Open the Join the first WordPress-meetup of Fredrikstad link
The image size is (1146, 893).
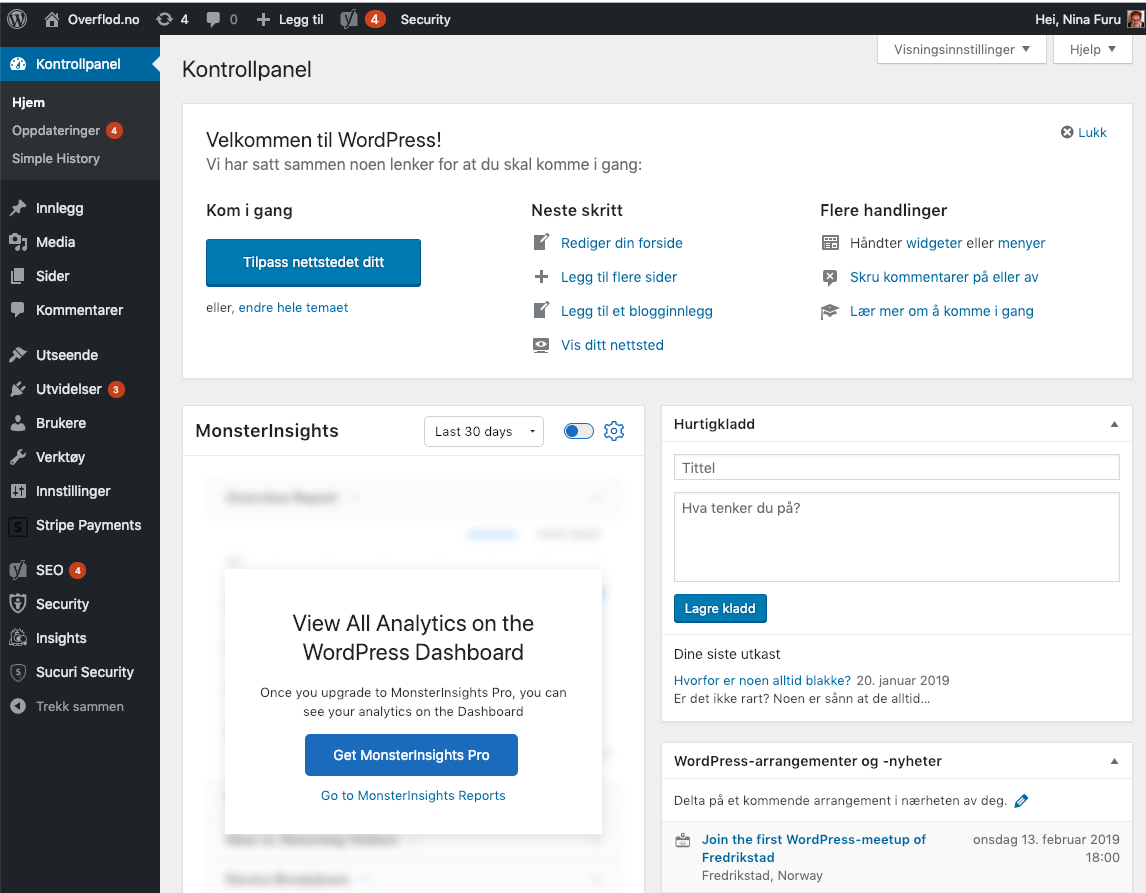(x=814, y=848)
